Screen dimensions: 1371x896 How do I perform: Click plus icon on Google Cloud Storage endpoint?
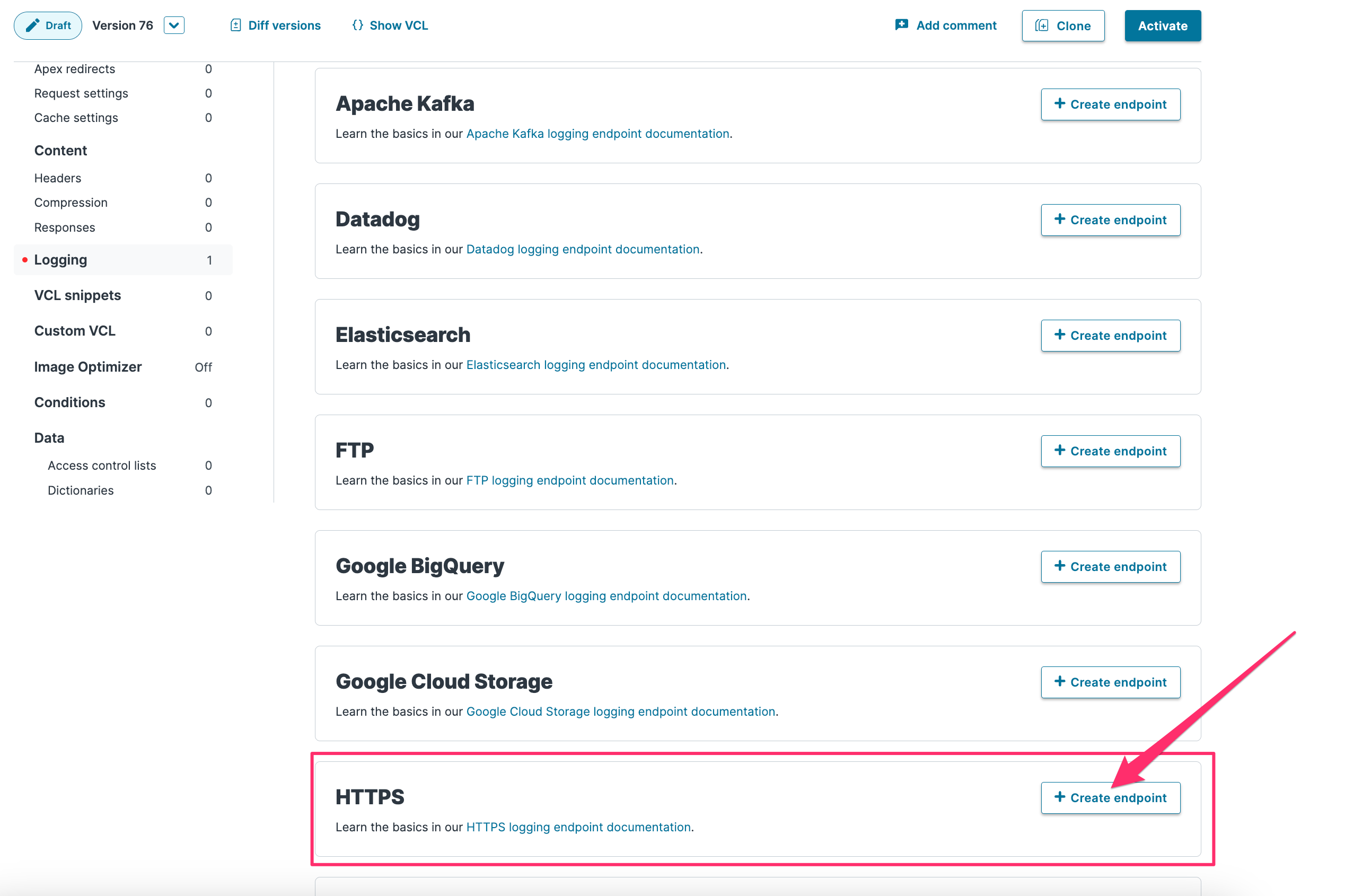(1059, 681)
